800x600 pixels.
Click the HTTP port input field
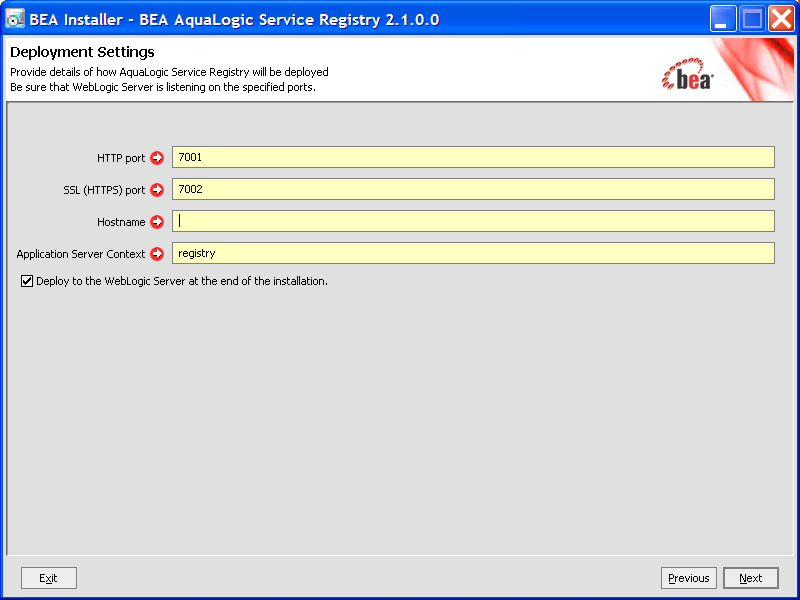coord(473,157)
